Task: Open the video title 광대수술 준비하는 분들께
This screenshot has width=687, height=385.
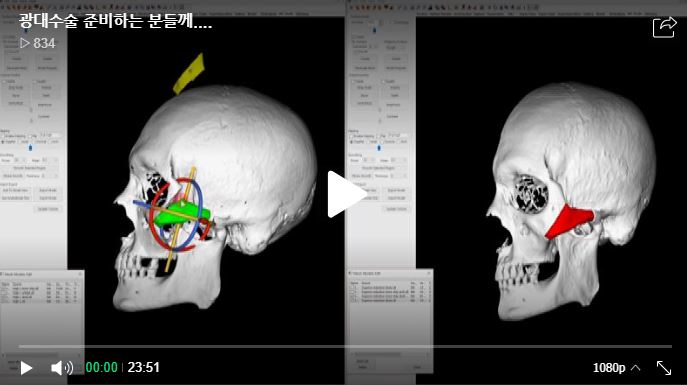Action: 115,21
